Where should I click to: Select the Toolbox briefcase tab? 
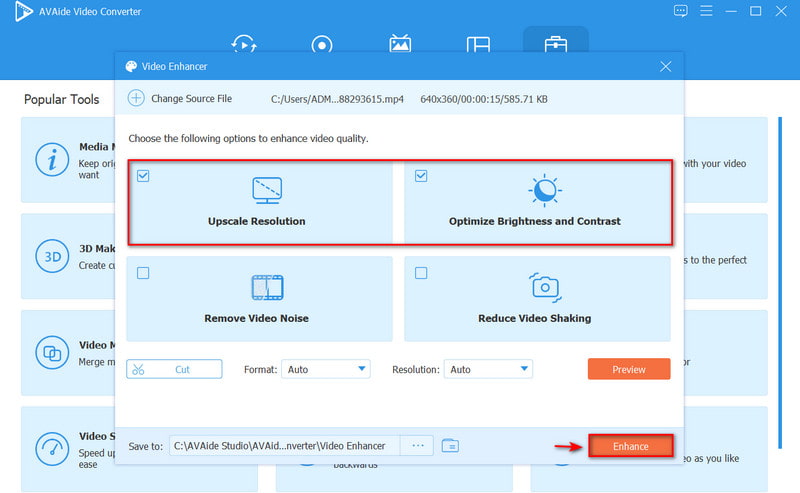coord(556,44)
